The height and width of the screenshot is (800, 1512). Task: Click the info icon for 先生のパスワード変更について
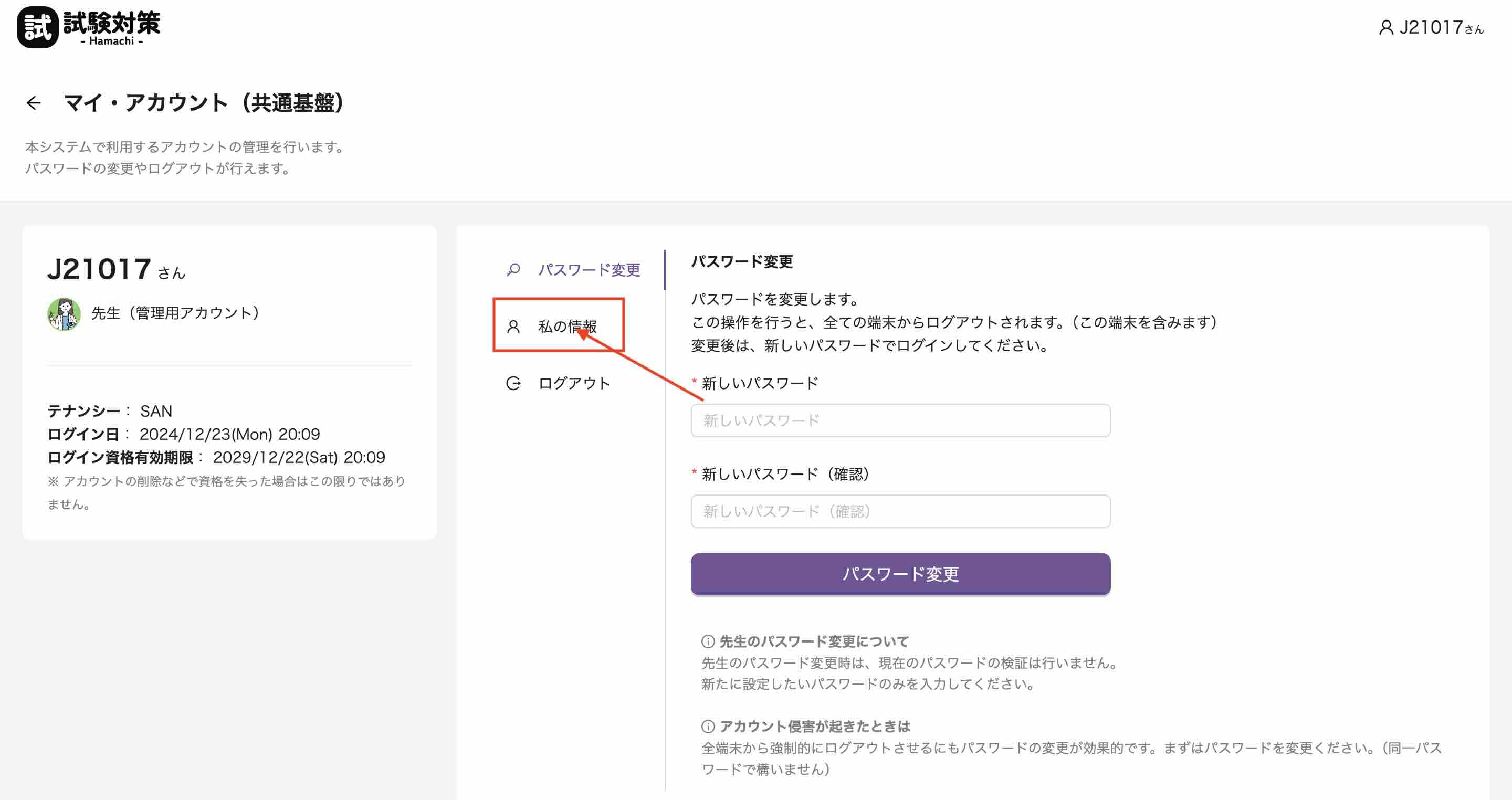coord(708,641)
